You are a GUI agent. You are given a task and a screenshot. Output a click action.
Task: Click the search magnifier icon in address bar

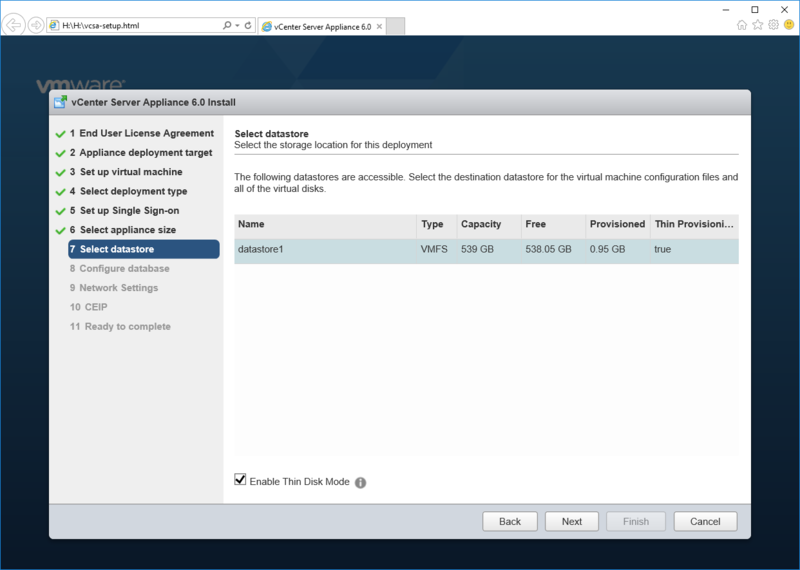(227, 25)
